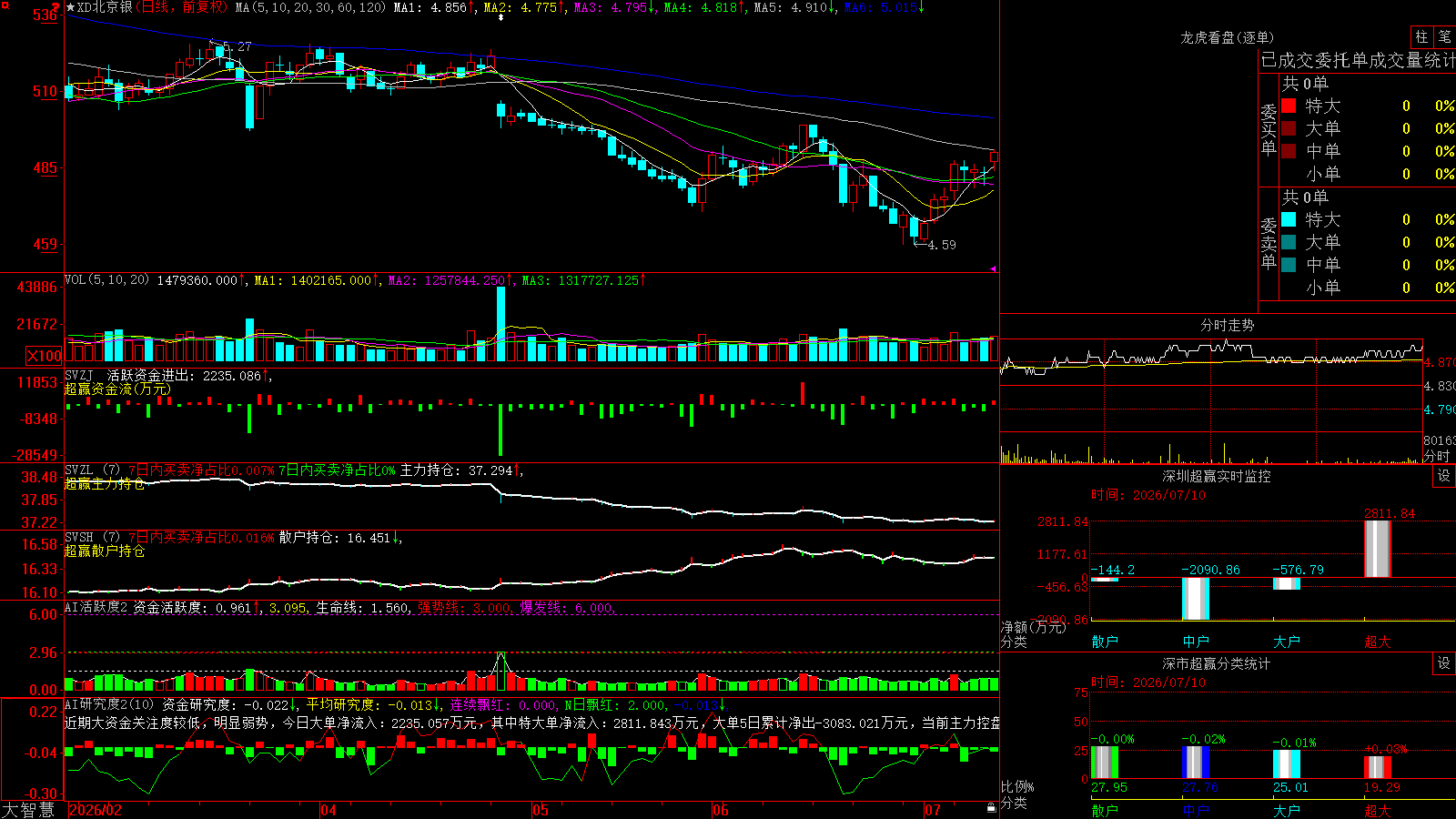Click the 大户 bar labeled -576.79
This screenshot has width=1456, height=819.
[1287, 584]
